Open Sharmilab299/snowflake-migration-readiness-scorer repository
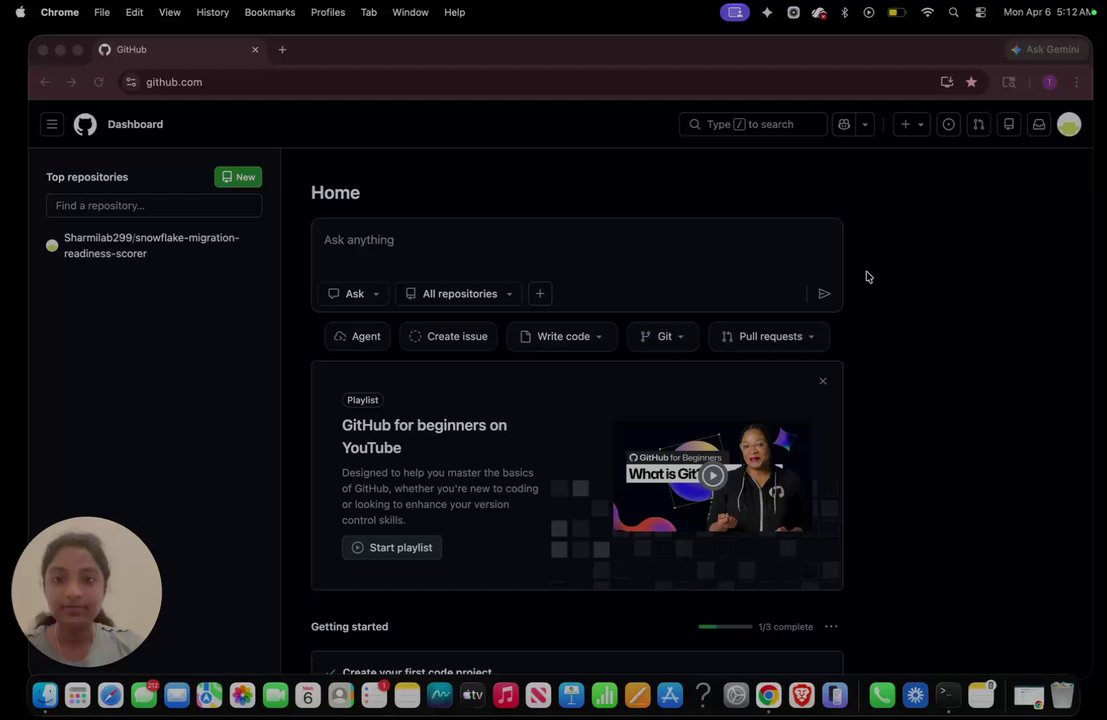Screen dimensions: 1107x720 tap(152, 246)
